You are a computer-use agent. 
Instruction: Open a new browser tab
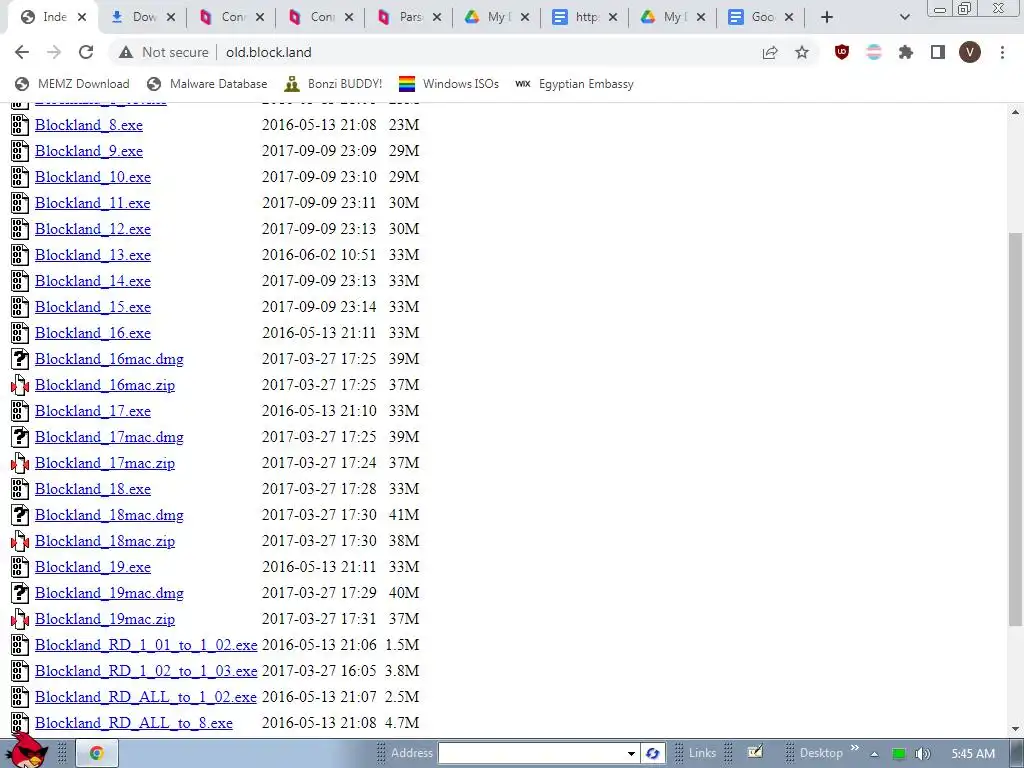coord(827,17)
